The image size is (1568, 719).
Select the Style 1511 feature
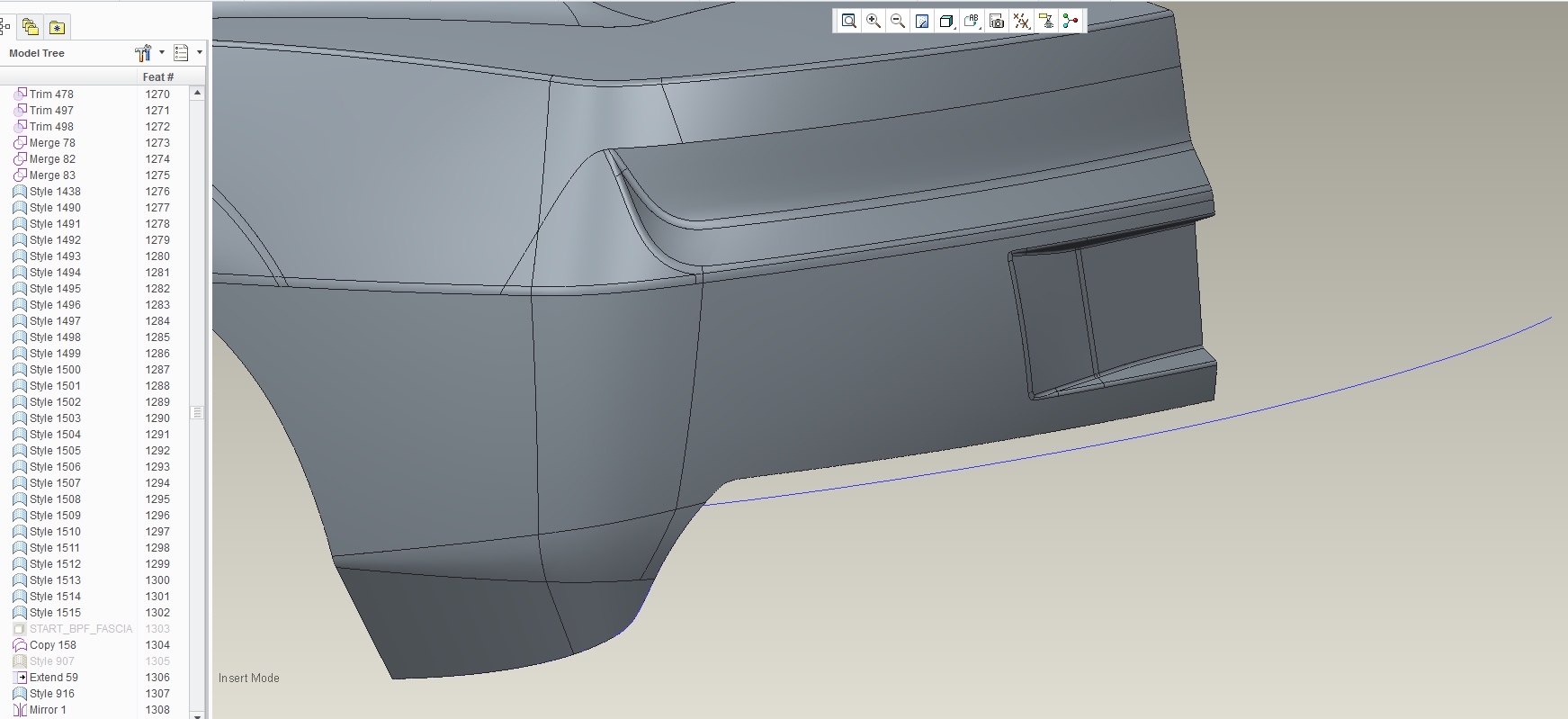55,548
